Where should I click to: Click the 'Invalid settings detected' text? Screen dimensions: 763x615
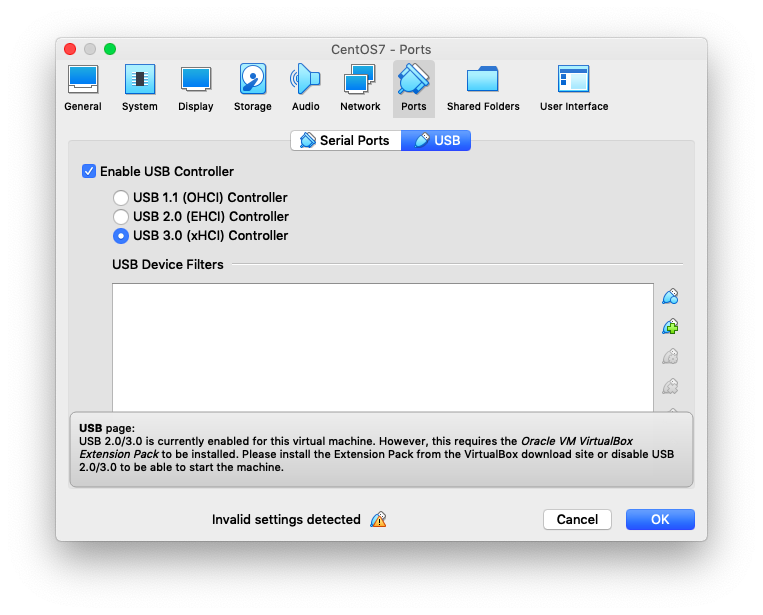[x=286, y=520]
